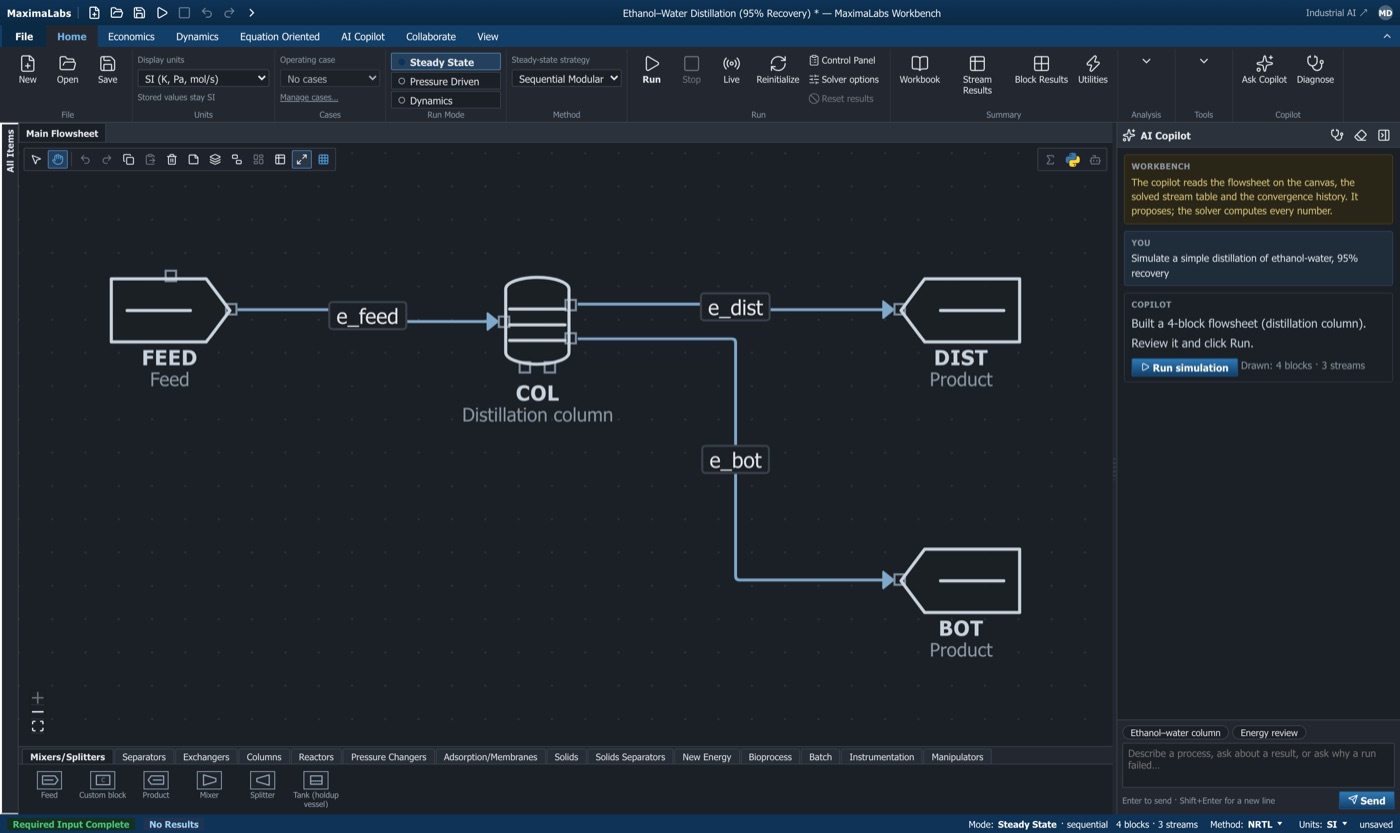This screenshot has width=1400, height=833.
Task: Select the pointer tool in canvas toolbar
Action: (x=36, y=160)
